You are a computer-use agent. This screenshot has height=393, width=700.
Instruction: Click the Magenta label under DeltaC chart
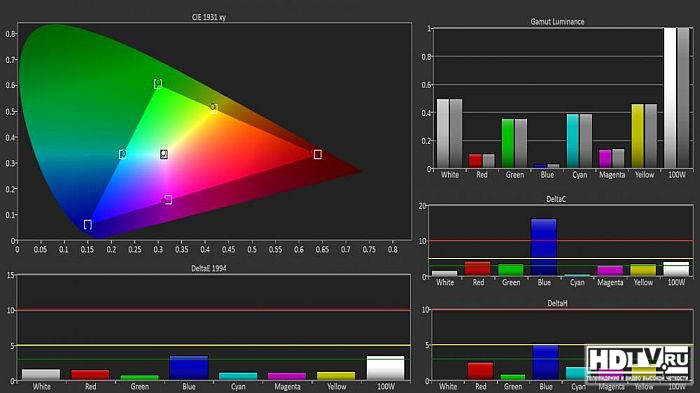coord(610,282)
